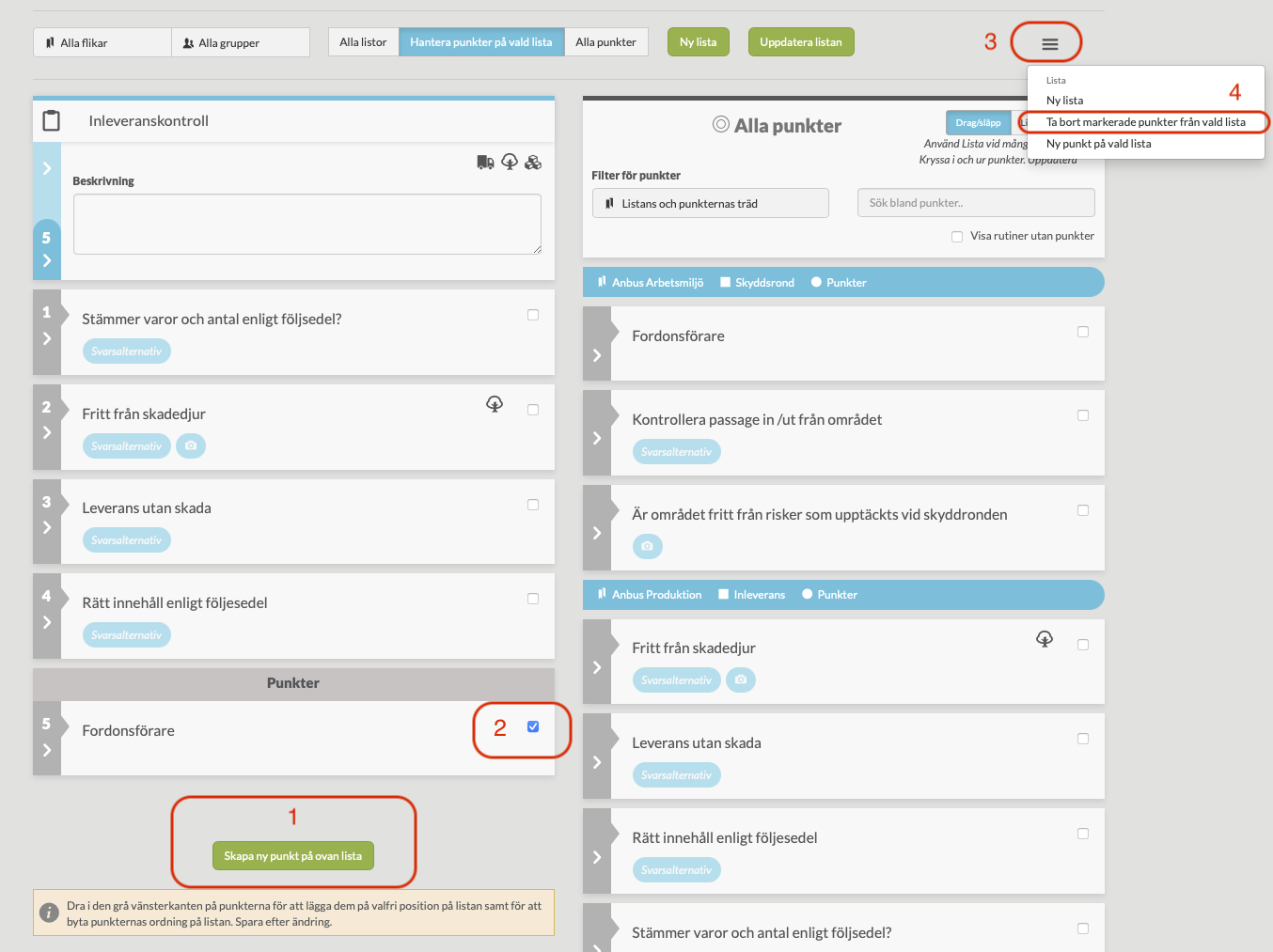Click the circle icon beside Punkter in Produktion bar
1273x952 pixels.
click(x=807, y=594)
